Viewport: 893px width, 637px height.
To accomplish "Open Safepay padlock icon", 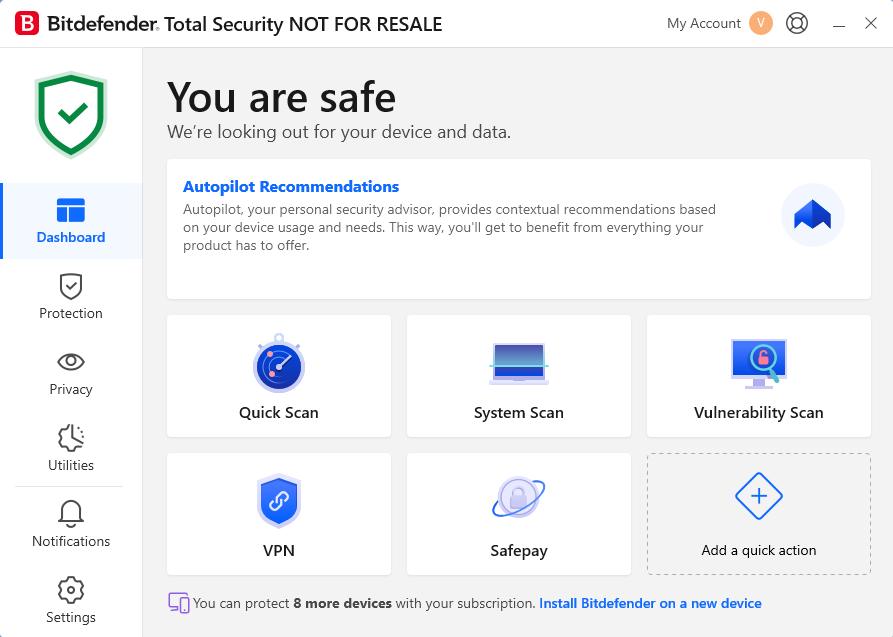I will coord(518,497).
